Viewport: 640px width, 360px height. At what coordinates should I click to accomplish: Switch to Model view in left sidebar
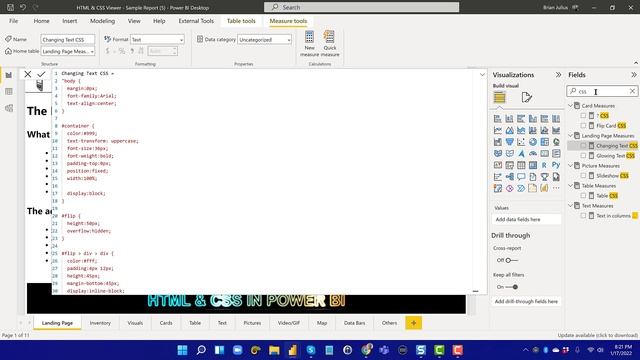tap(9, 108)
